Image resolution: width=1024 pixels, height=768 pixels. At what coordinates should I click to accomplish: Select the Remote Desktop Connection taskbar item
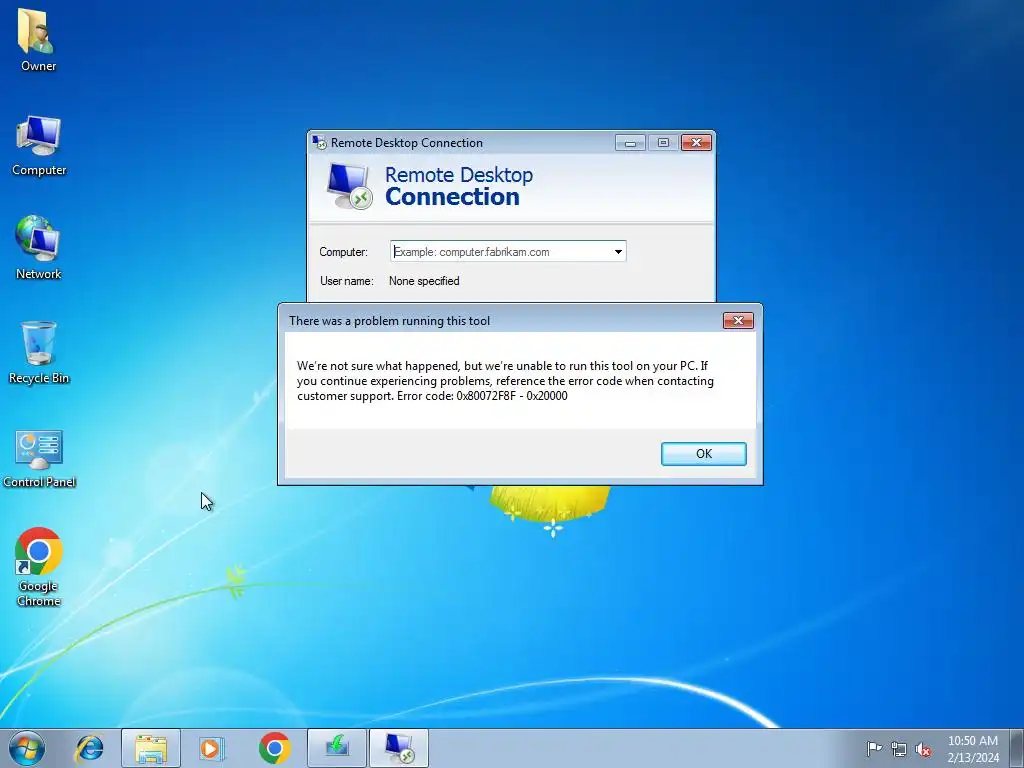[x=399, y=748]
